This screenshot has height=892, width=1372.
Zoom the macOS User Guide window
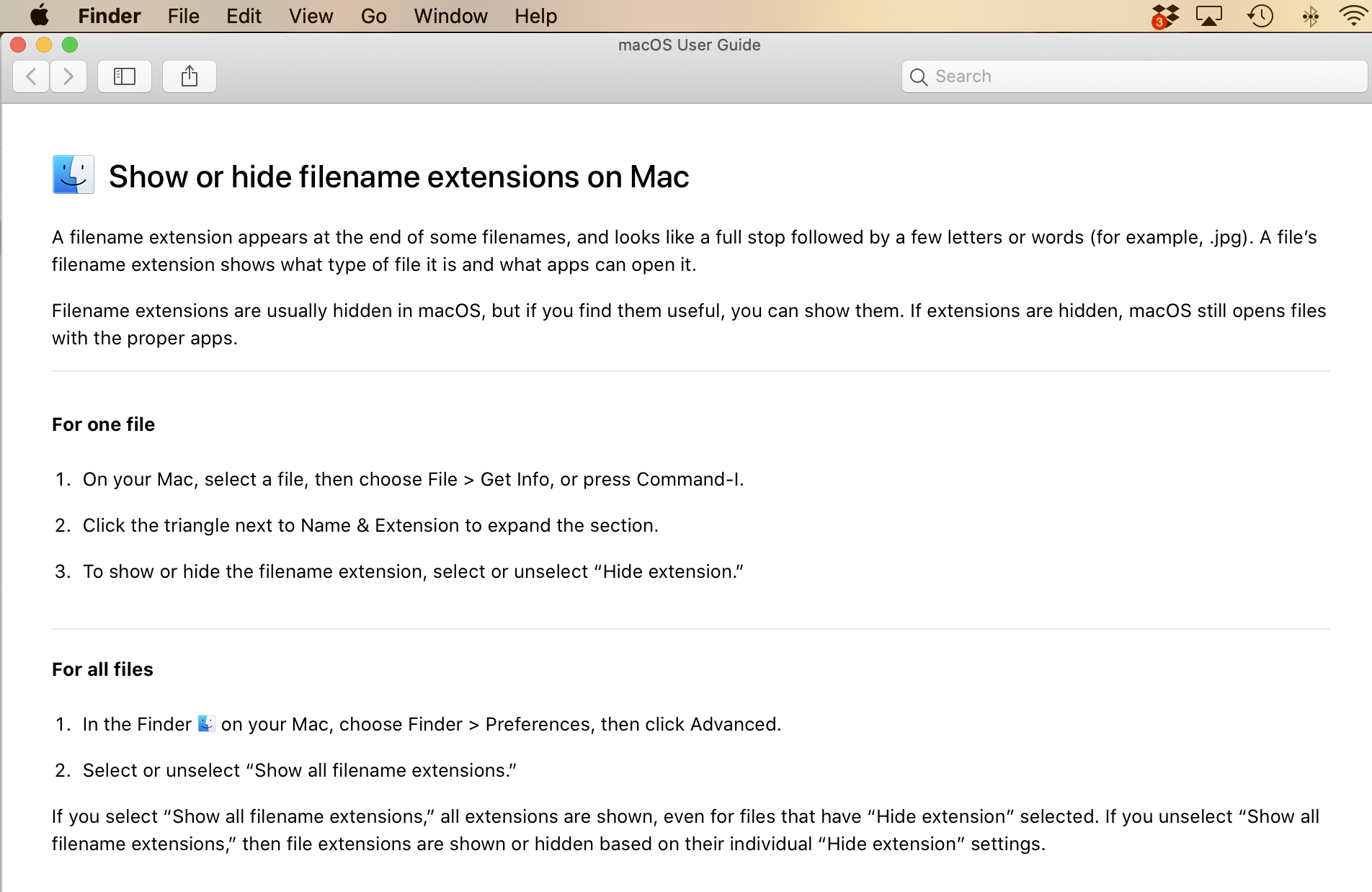coord(70,45)
